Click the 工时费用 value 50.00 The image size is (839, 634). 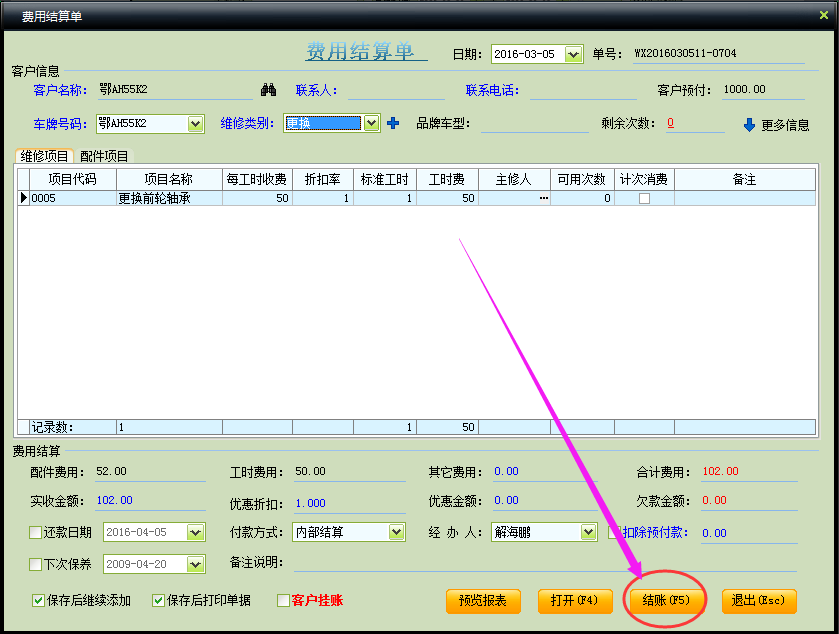[310, 471]
